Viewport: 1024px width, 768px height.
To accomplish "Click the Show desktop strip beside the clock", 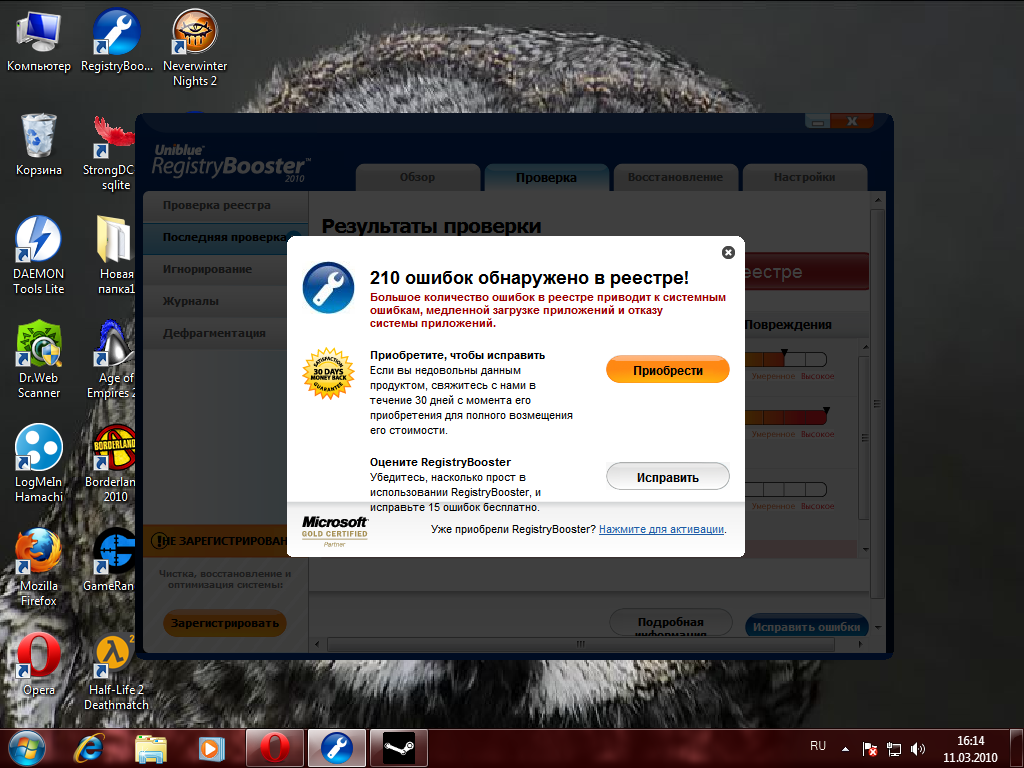I will [x=1017, y=749].
